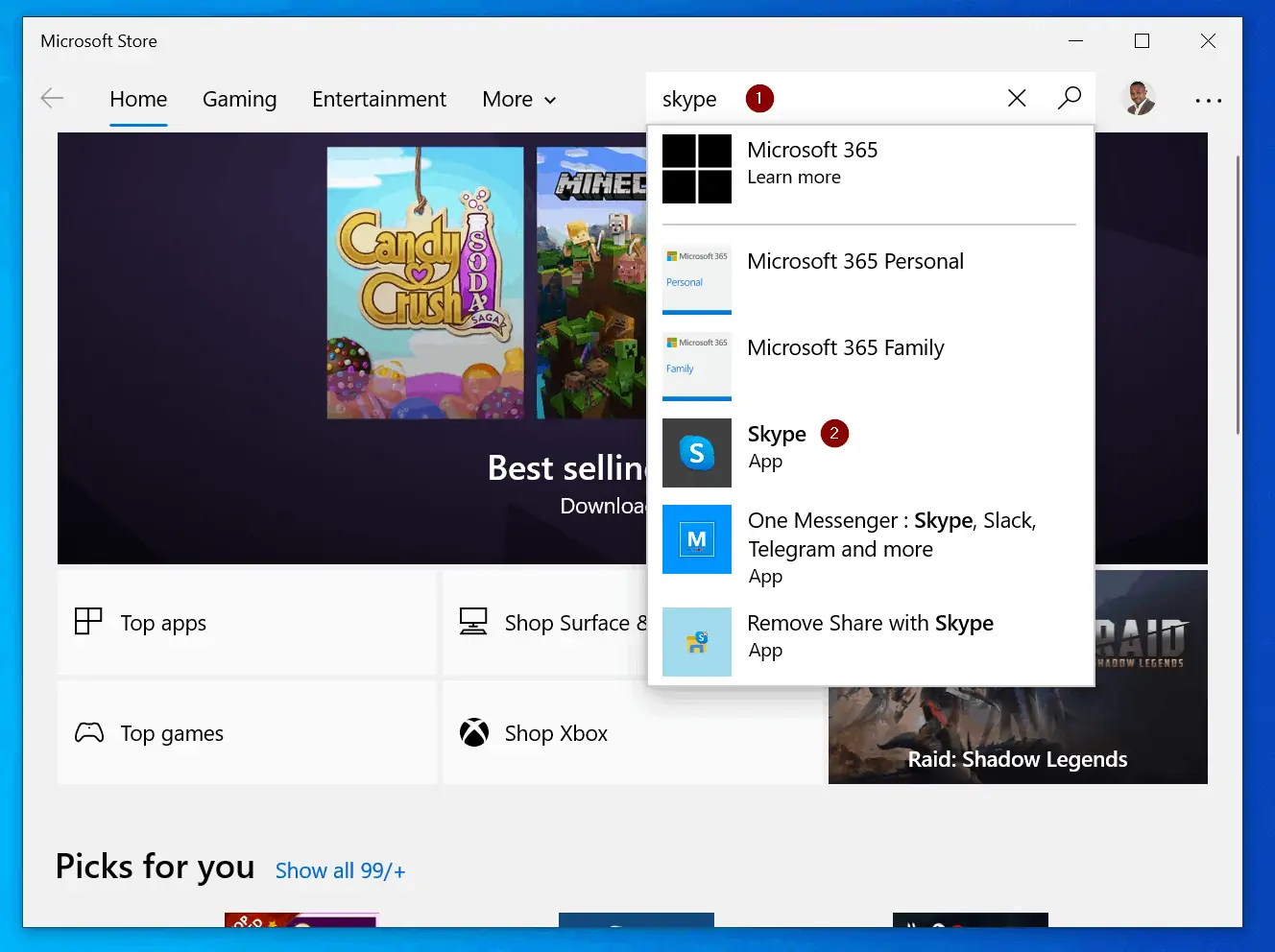Open the Shop Xbox tile
The height and width of the screenshot is (952, 1275).
634,733
